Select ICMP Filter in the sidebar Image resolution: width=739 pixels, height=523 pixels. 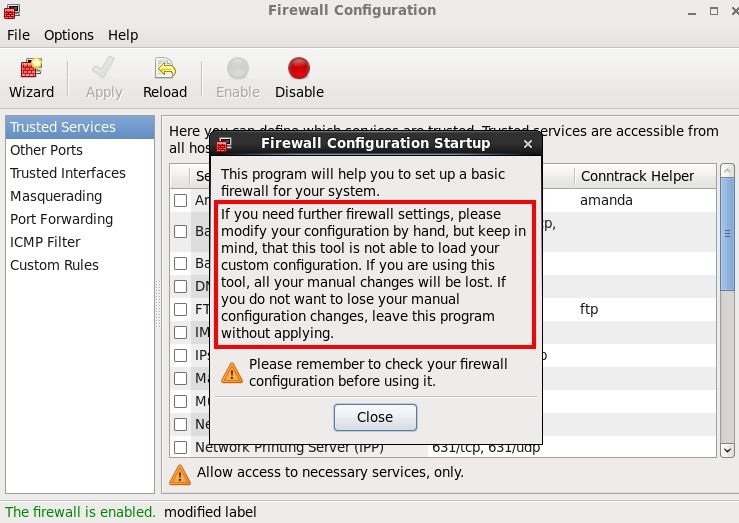click(x=80, y=242)
